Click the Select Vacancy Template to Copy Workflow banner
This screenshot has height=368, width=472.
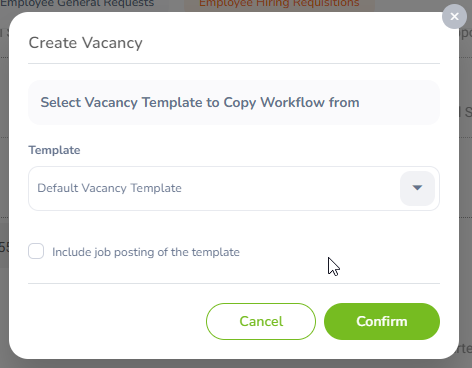234,102
